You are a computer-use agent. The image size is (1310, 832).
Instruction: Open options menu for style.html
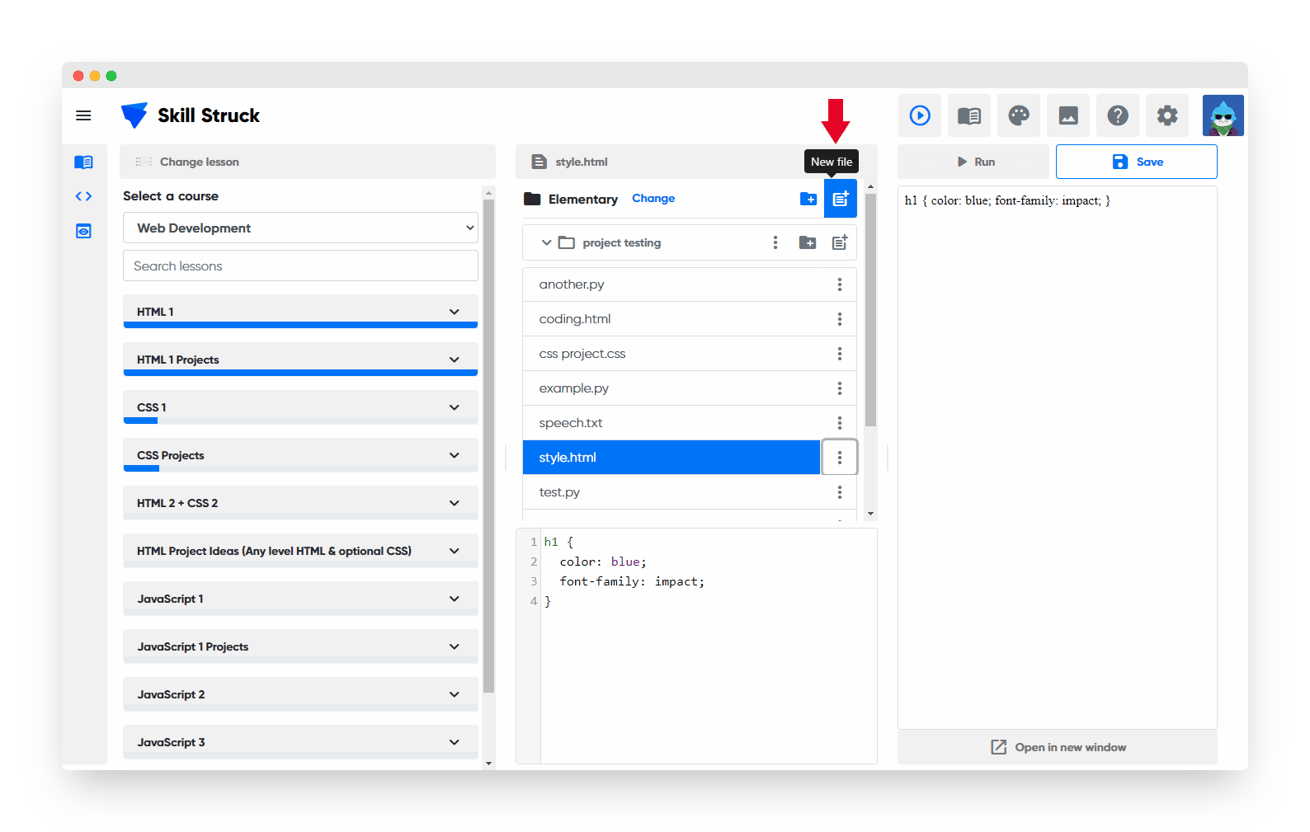click(x=840, y=458)
